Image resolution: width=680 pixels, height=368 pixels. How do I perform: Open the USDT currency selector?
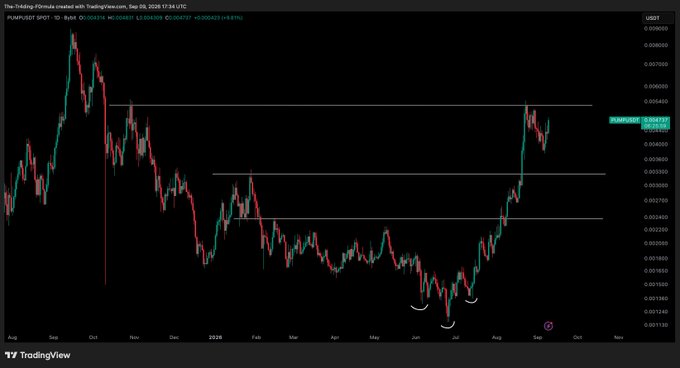[657, 18]
